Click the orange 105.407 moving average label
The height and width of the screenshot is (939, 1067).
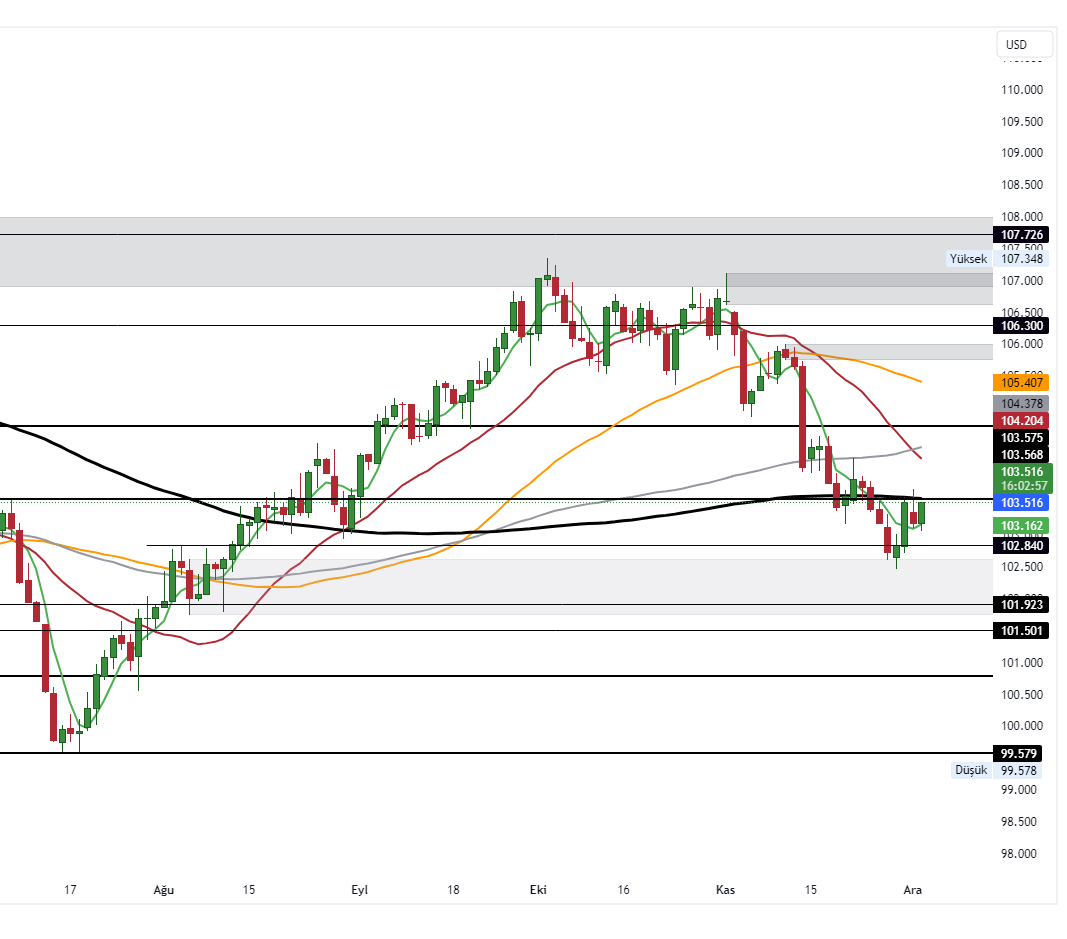coord(1020,382)
